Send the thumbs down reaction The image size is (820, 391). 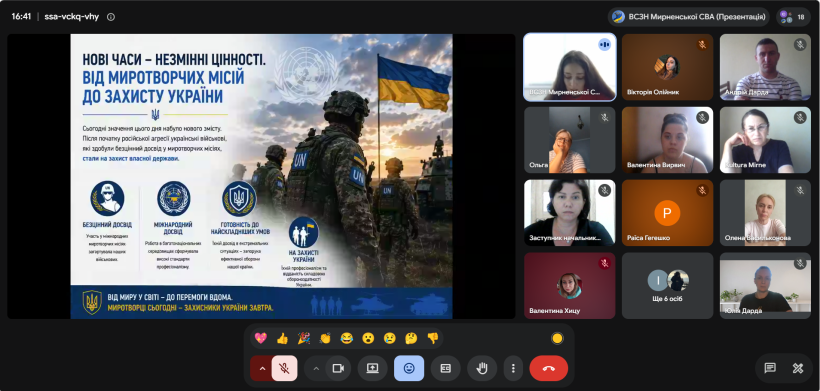click(432, 338)
